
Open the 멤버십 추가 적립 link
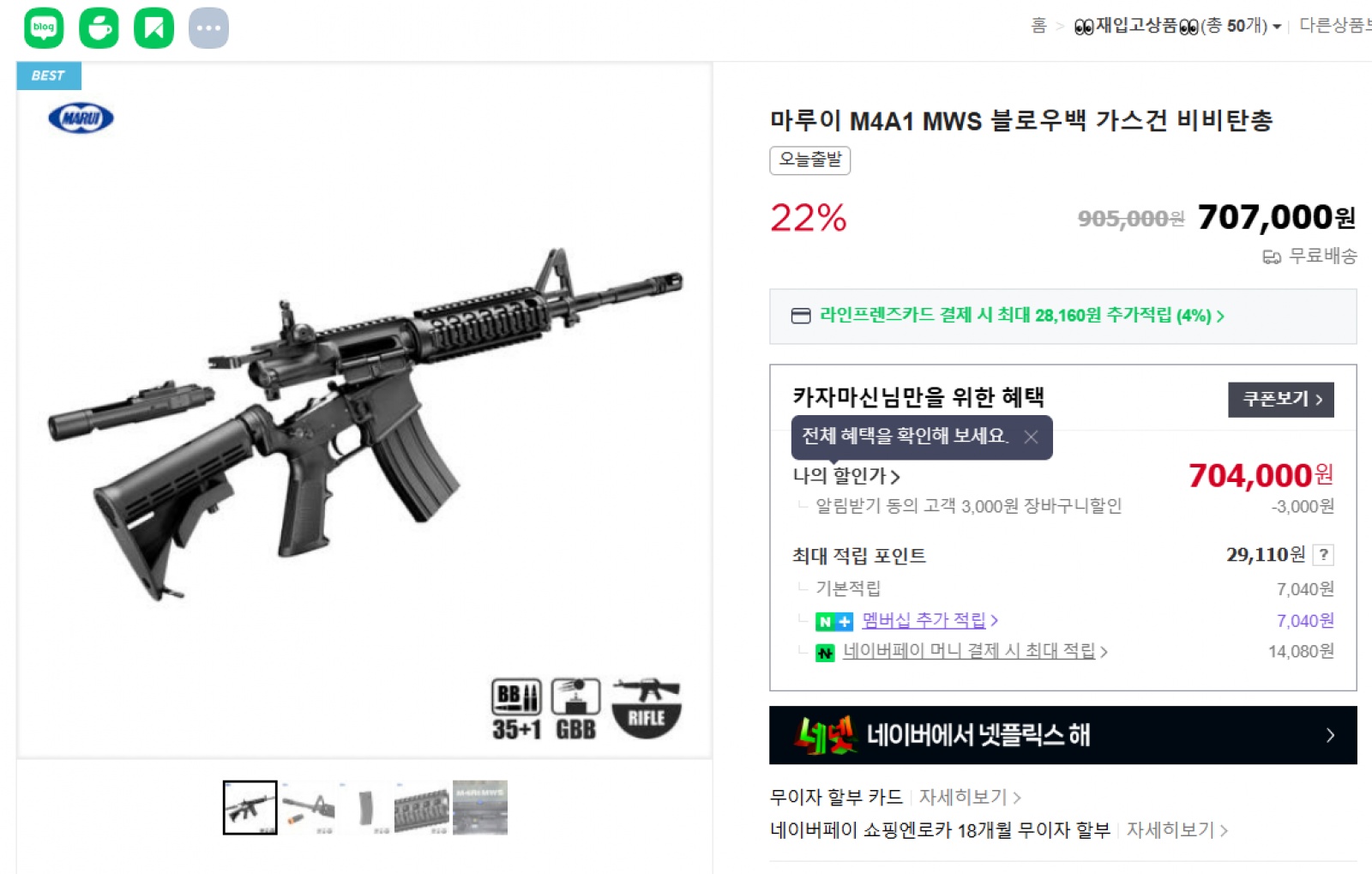[930, 620]
